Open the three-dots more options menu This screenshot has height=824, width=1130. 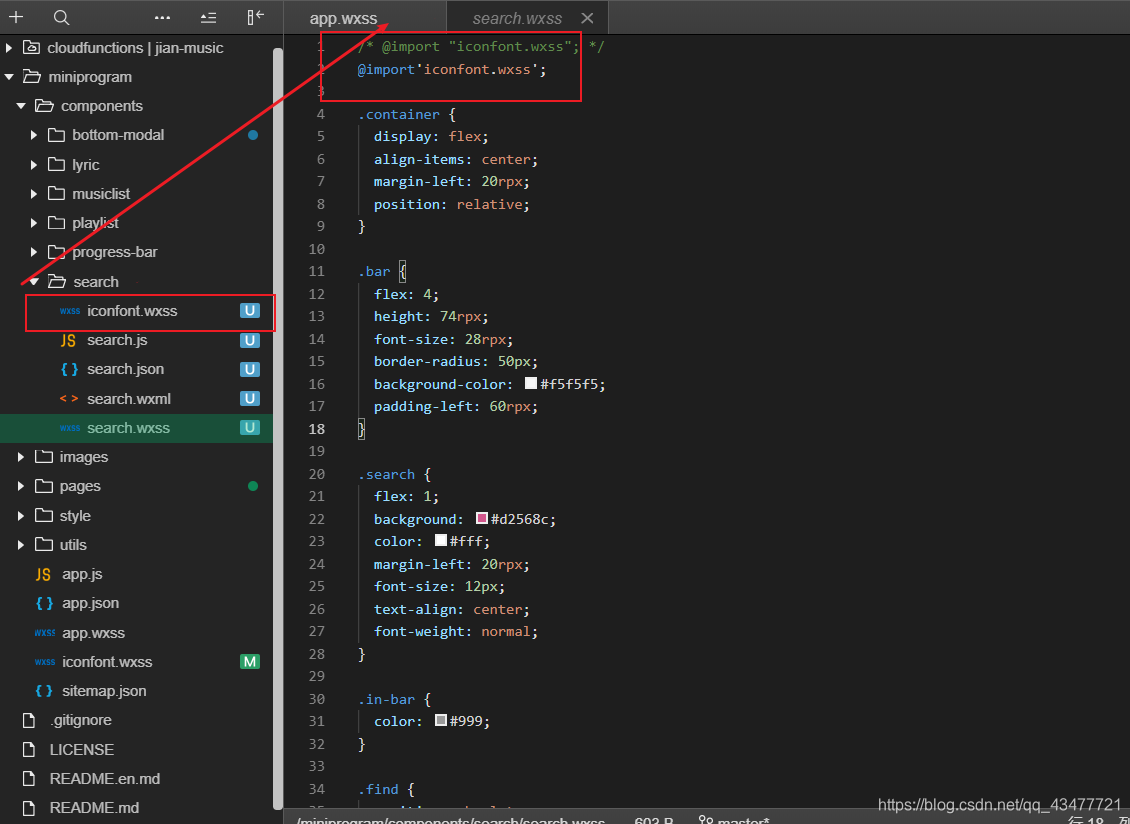(162, 17)
